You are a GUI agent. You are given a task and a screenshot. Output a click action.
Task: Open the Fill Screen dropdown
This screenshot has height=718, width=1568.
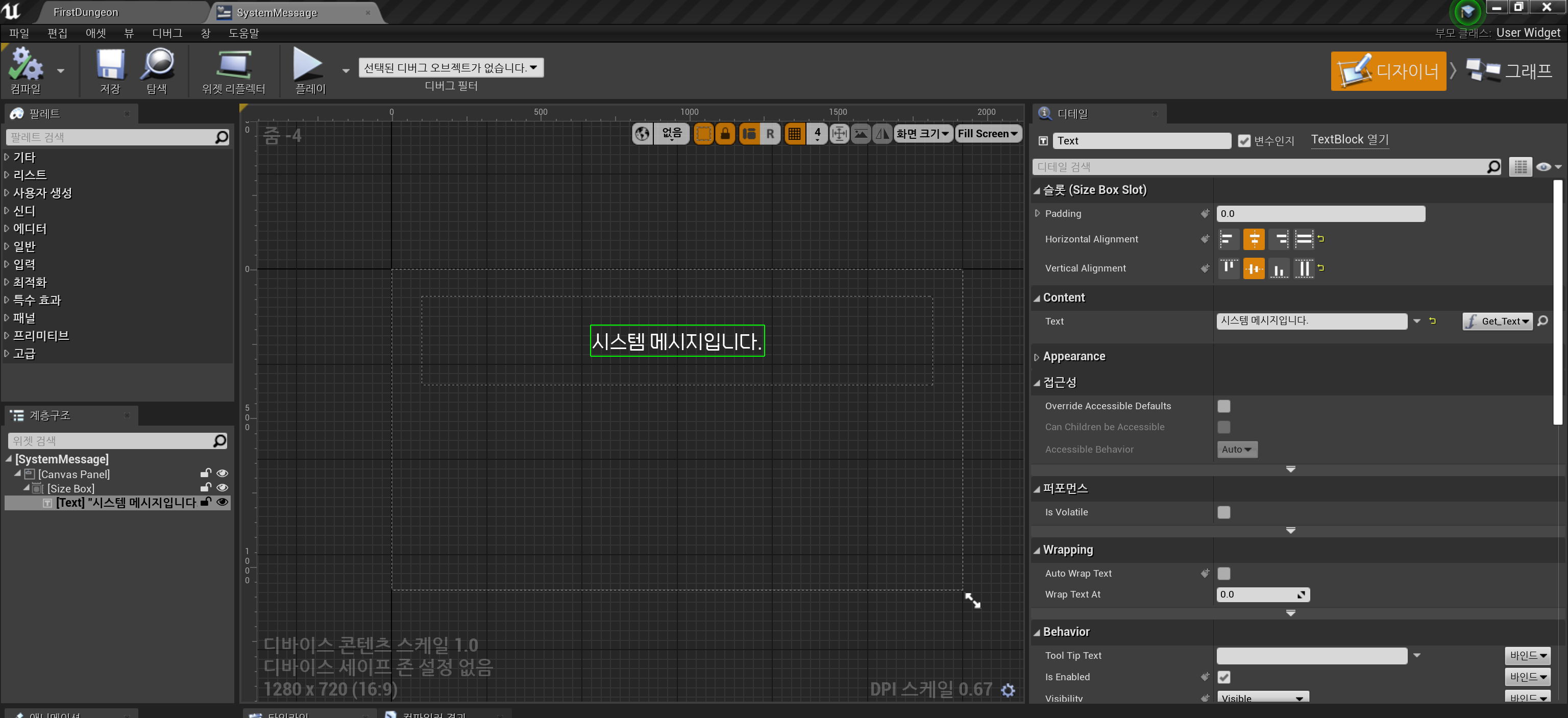pos(988,133)
